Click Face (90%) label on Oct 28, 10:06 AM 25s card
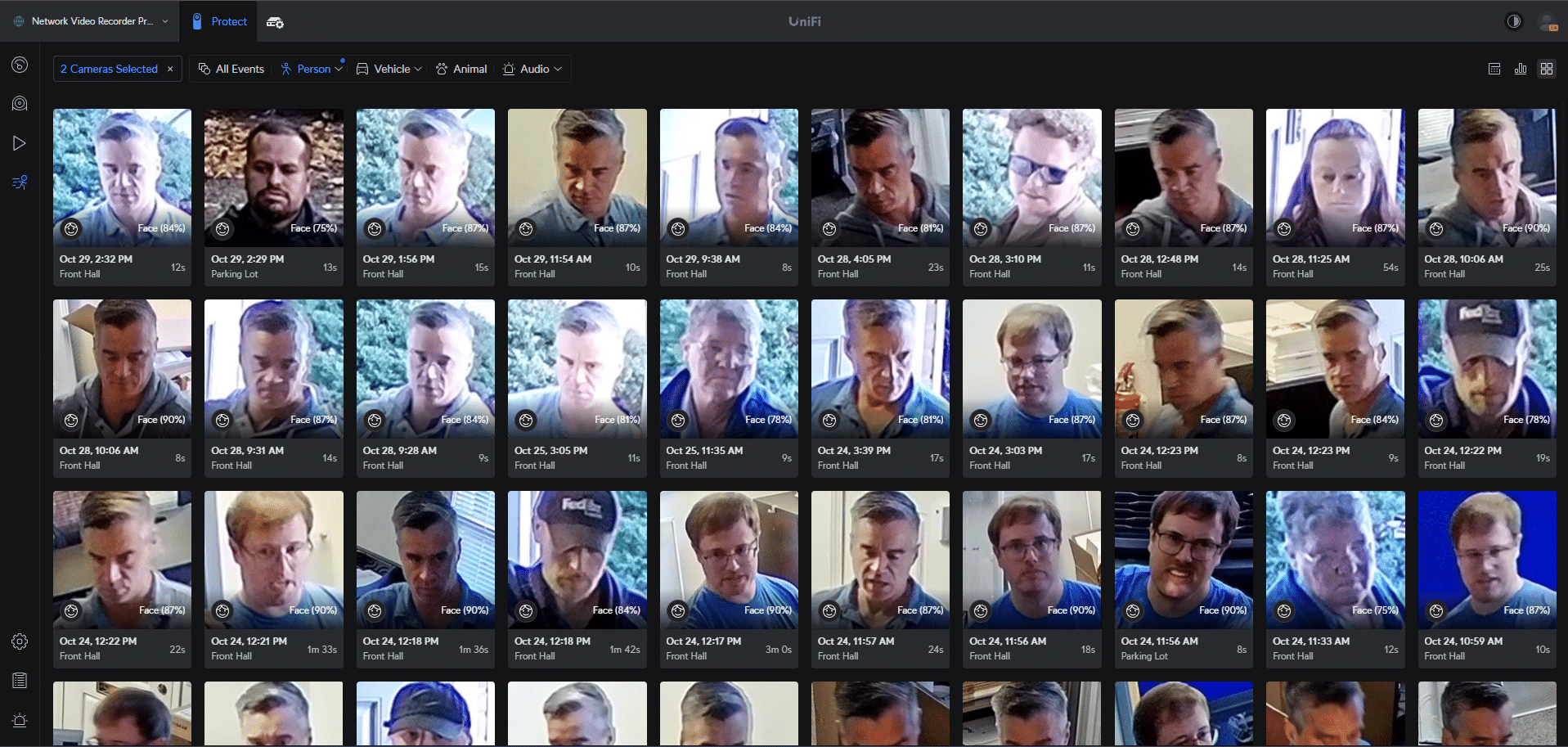 click(x=1526, y=228)
